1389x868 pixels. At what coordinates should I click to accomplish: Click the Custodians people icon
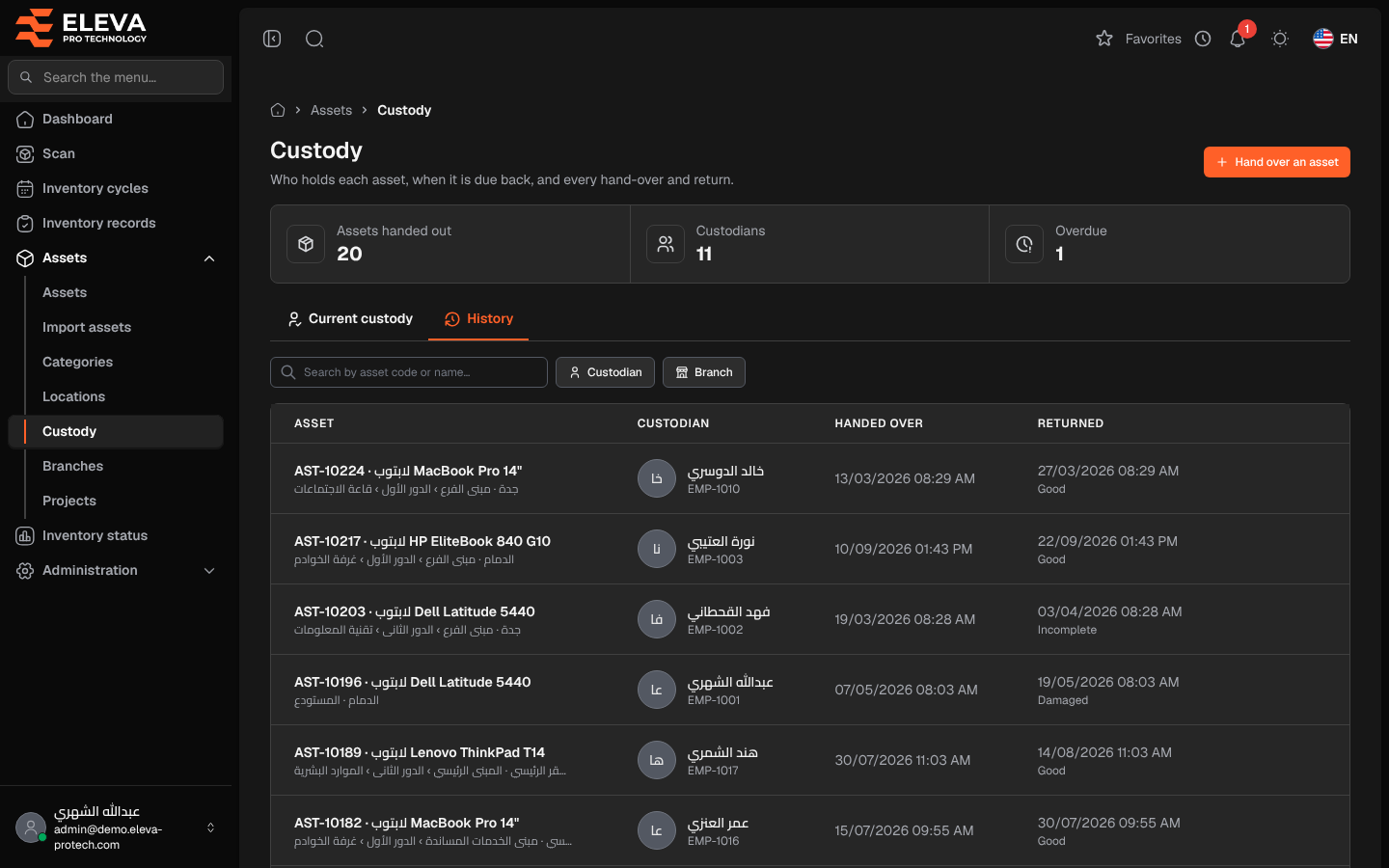pyautogui.click(x=666, y=244)
